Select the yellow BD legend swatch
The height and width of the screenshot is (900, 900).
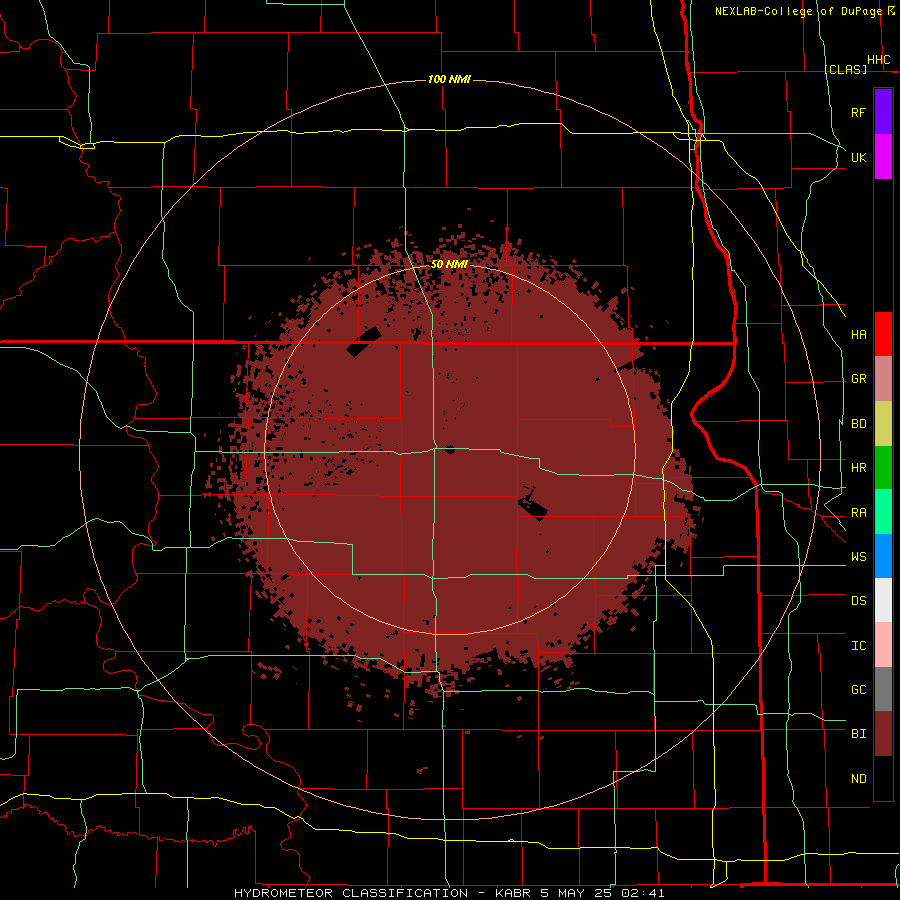click(883, 424)
